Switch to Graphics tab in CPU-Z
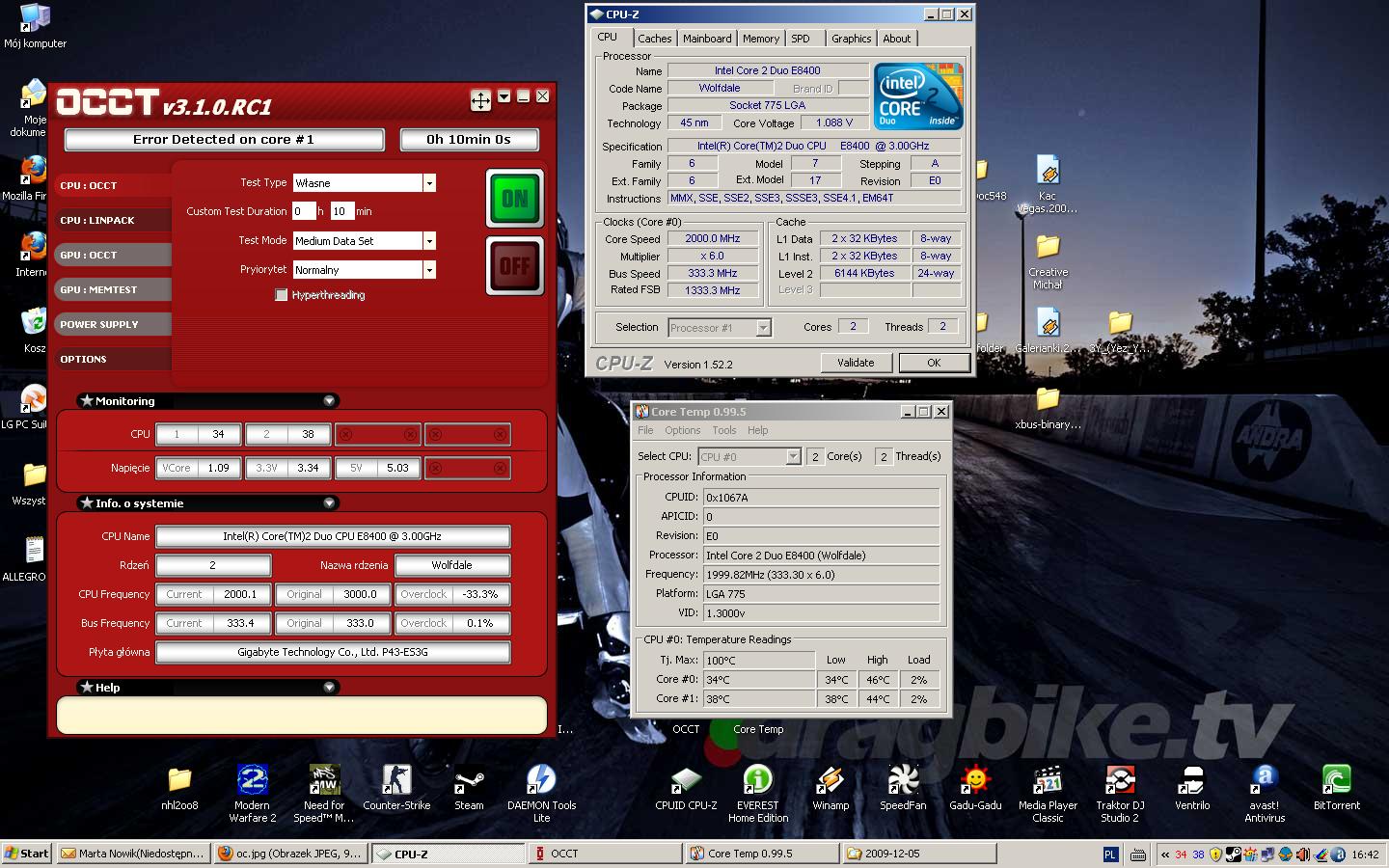Screen dimensions: 1389x868 [x=852, y=39]
